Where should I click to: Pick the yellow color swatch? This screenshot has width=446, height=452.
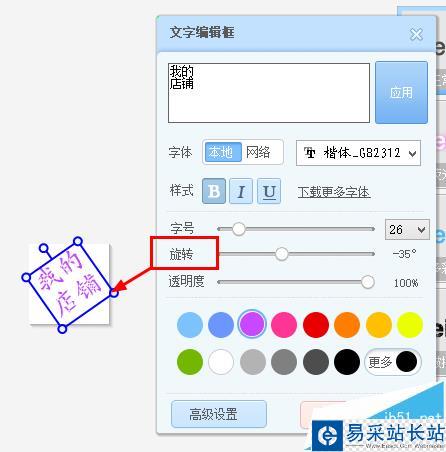point(410,325)
